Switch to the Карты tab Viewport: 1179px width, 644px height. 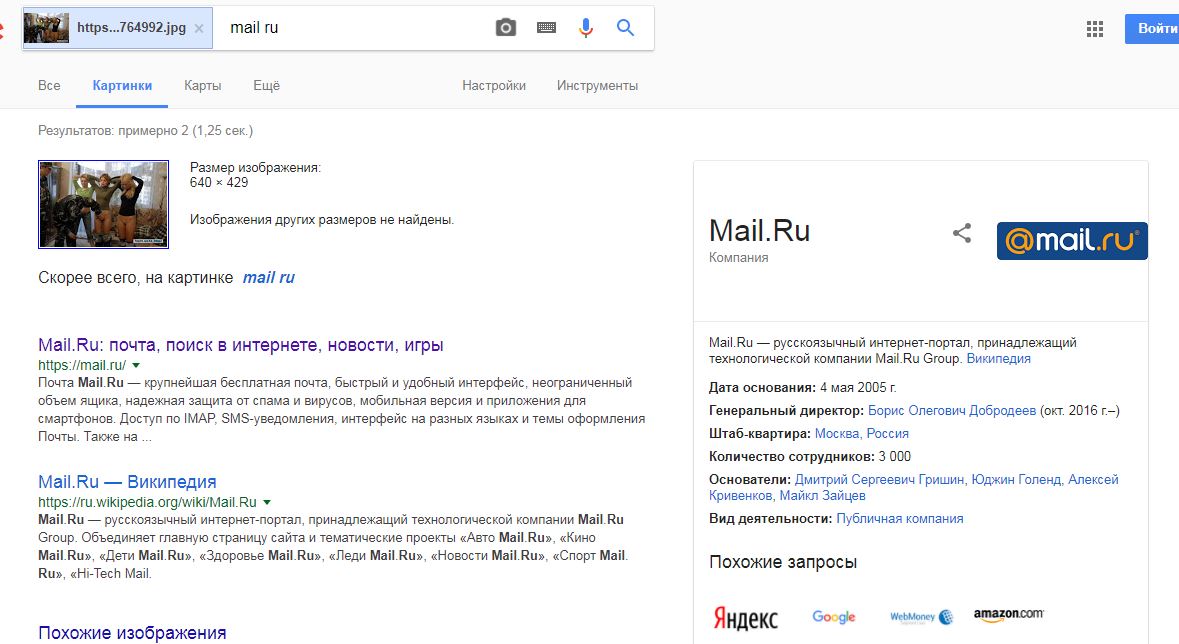coord(202,86)
